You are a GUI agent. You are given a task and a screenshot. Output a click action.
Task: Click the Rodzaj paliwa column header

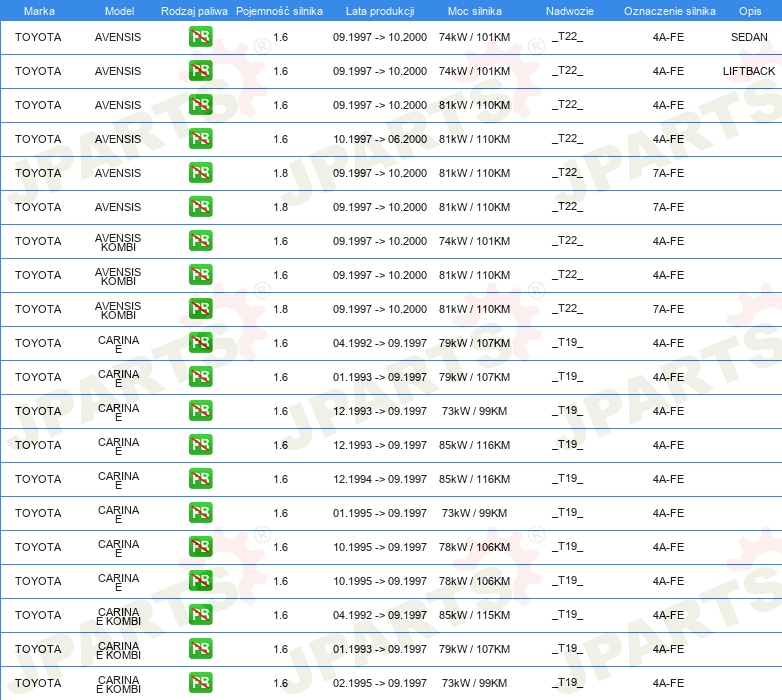[194, 11]
